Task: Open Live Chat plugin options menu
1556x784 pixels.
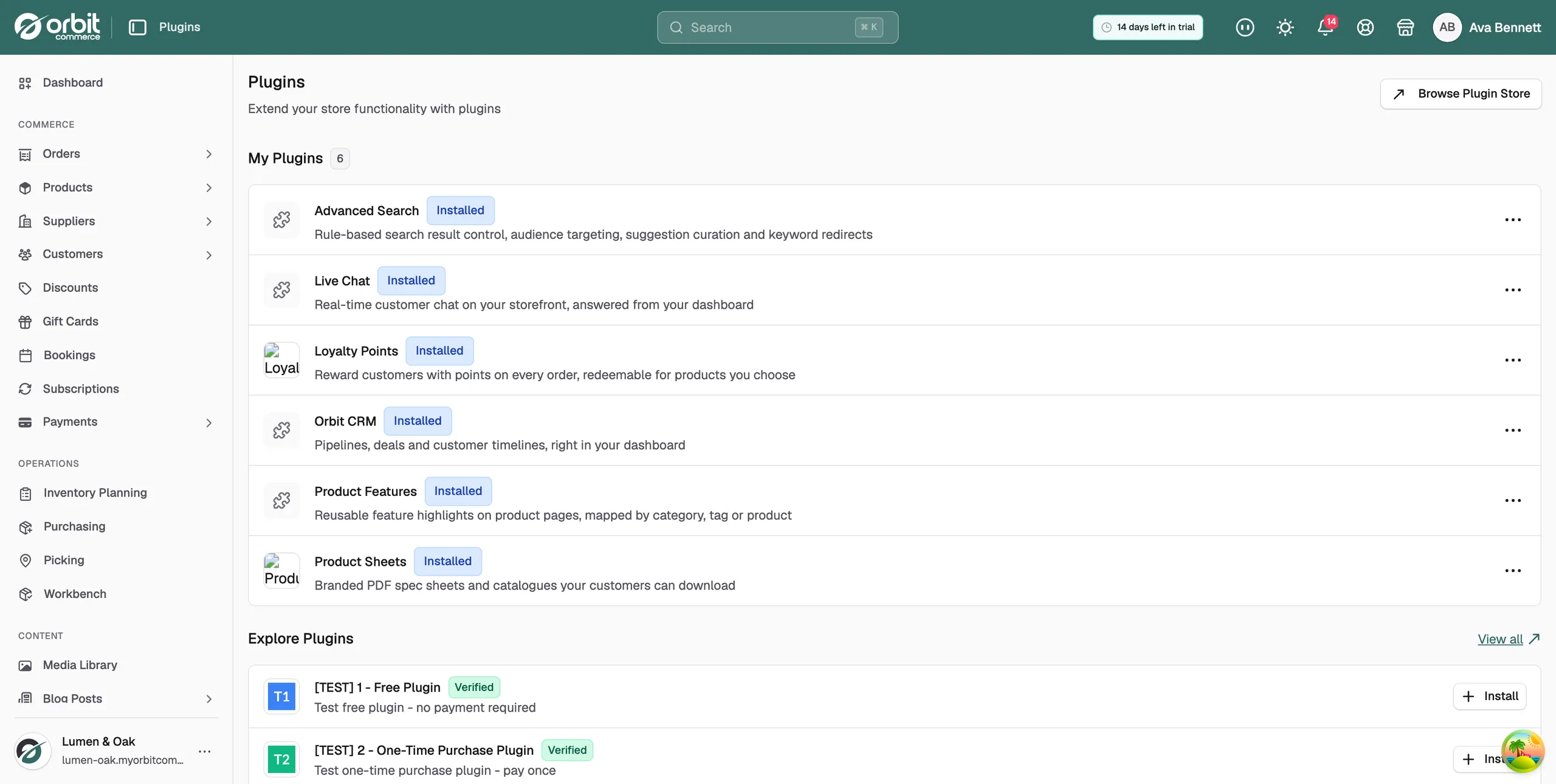Action: pos(1513,290)
